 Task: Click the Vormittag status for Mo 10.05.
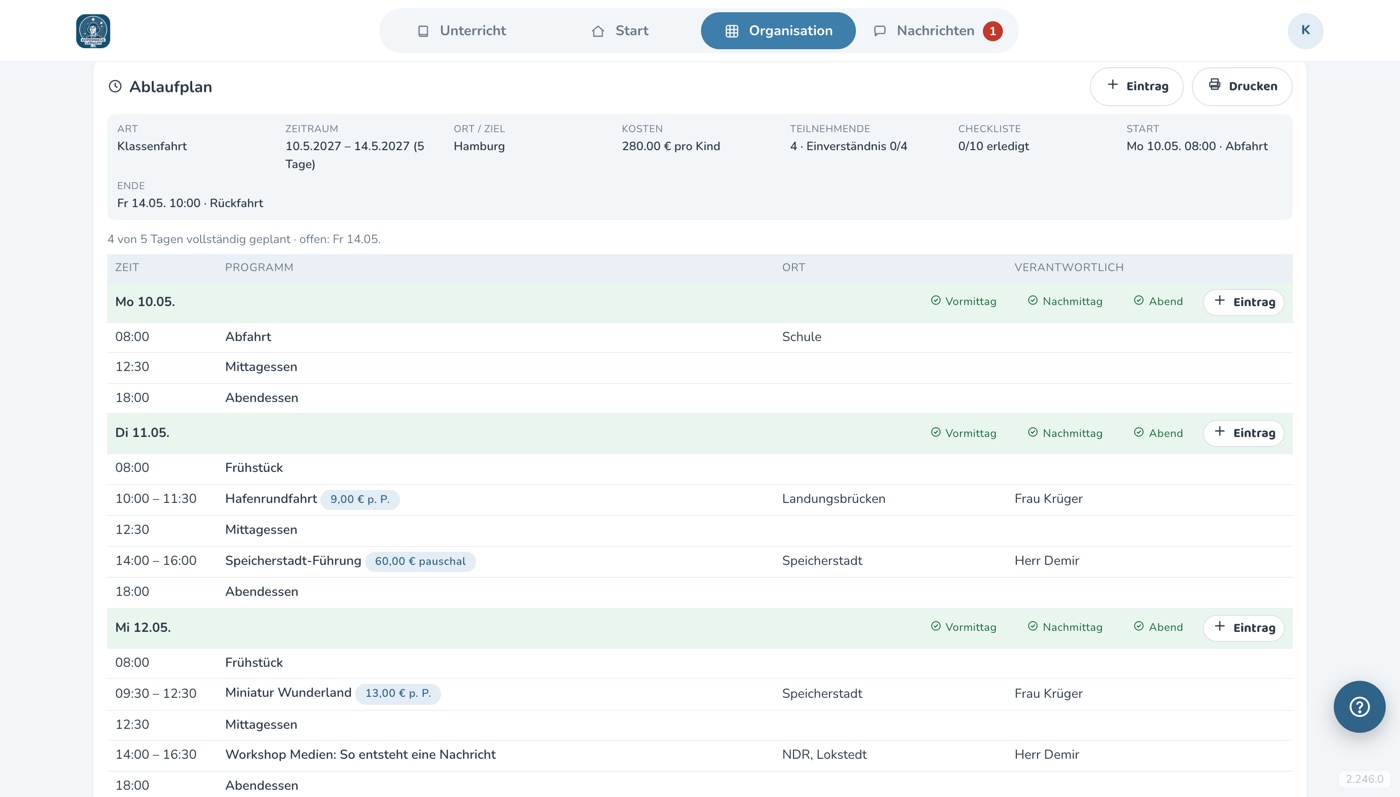[964, 302]
